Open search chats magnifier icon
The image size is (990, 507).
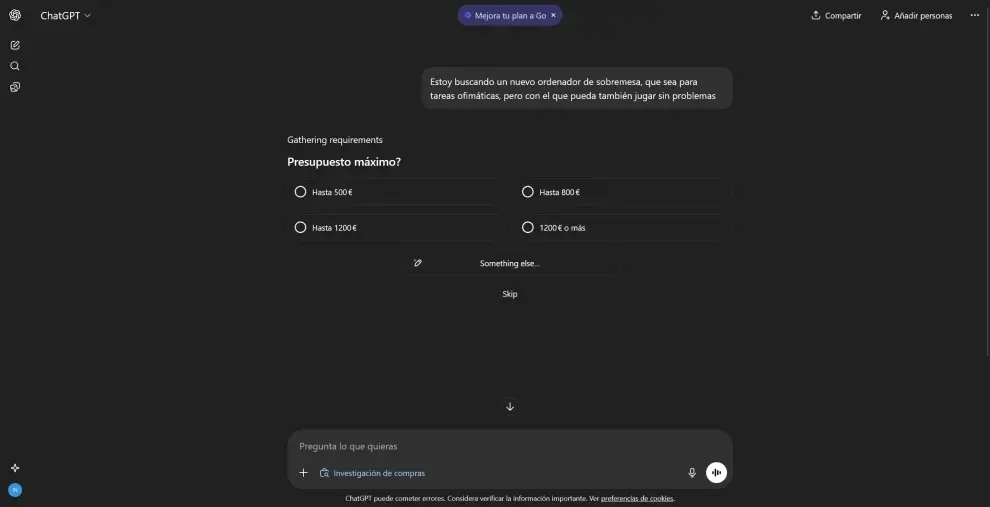coord(15,66)
